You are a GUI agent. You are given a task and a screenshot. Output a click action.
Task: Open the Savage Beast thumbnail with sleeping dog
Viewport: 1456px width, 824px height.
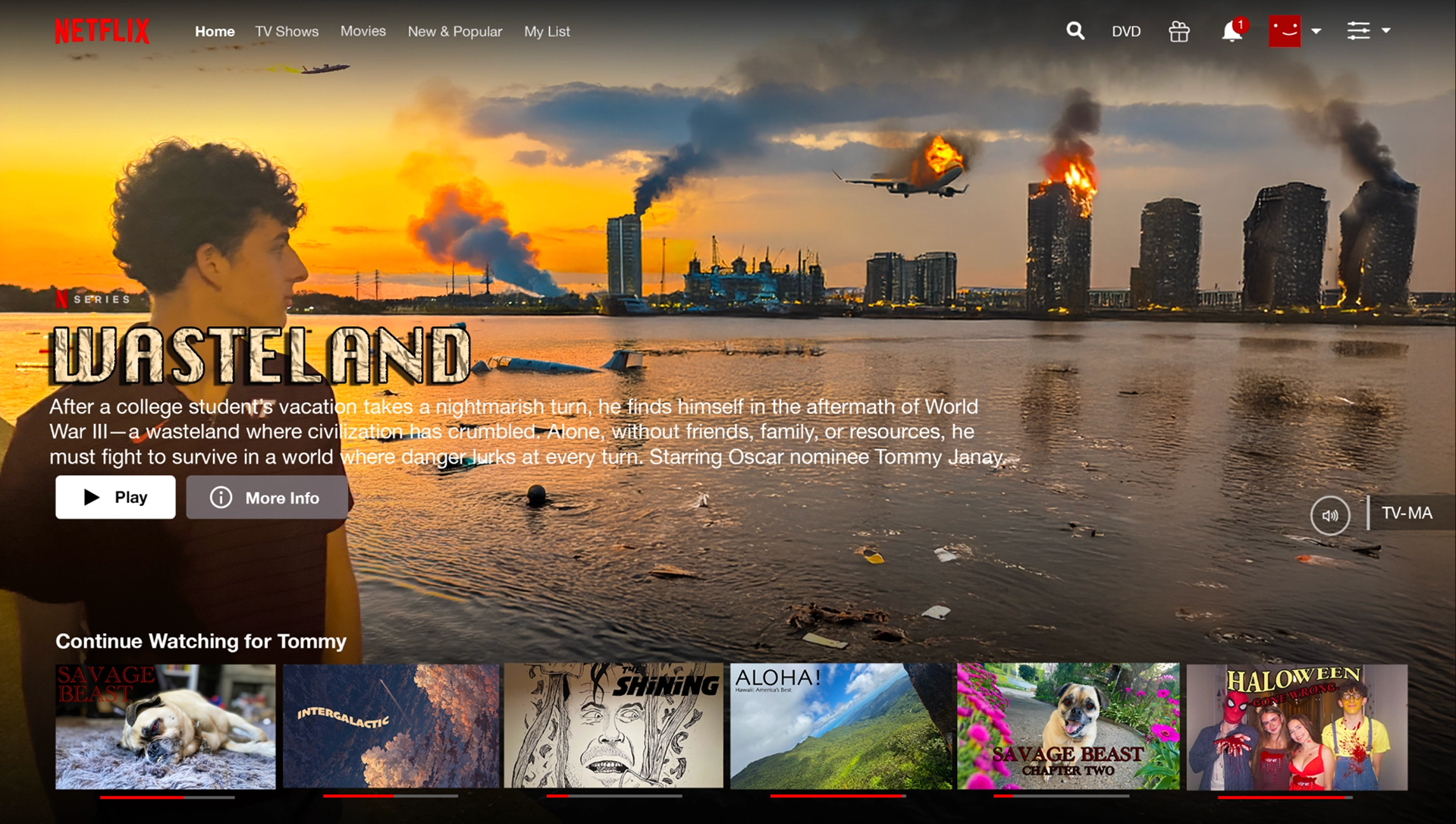point(165,727)
